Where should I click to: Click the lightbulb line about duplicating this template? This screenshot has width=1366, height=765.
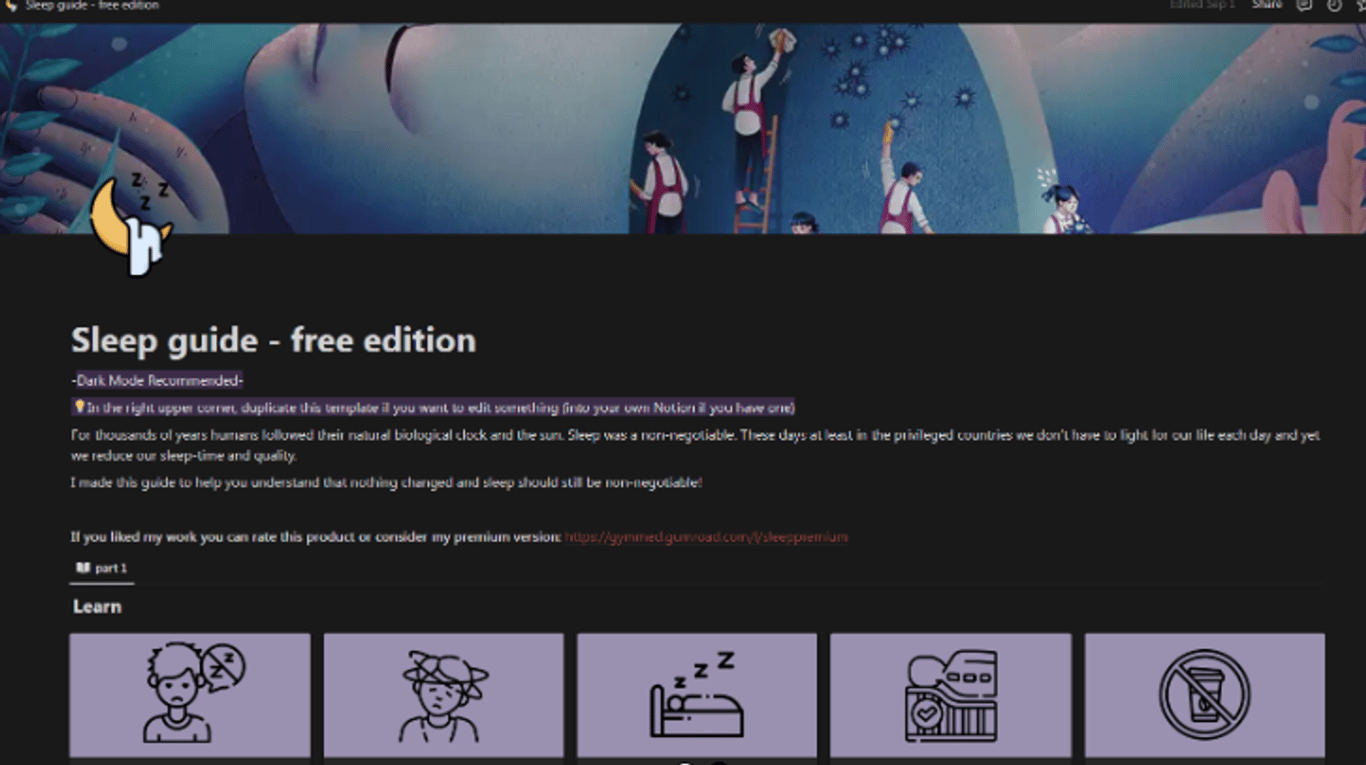click(433, 407)
